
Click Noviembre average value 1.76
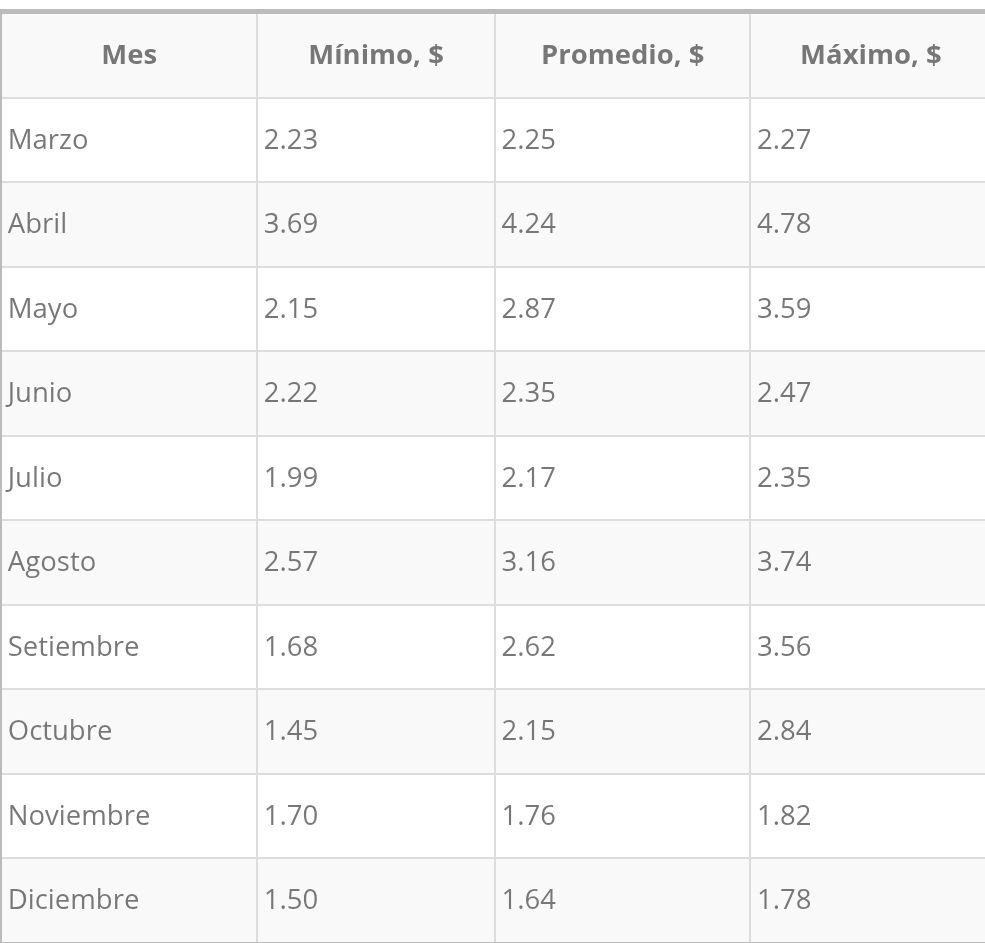coord(528,815)
